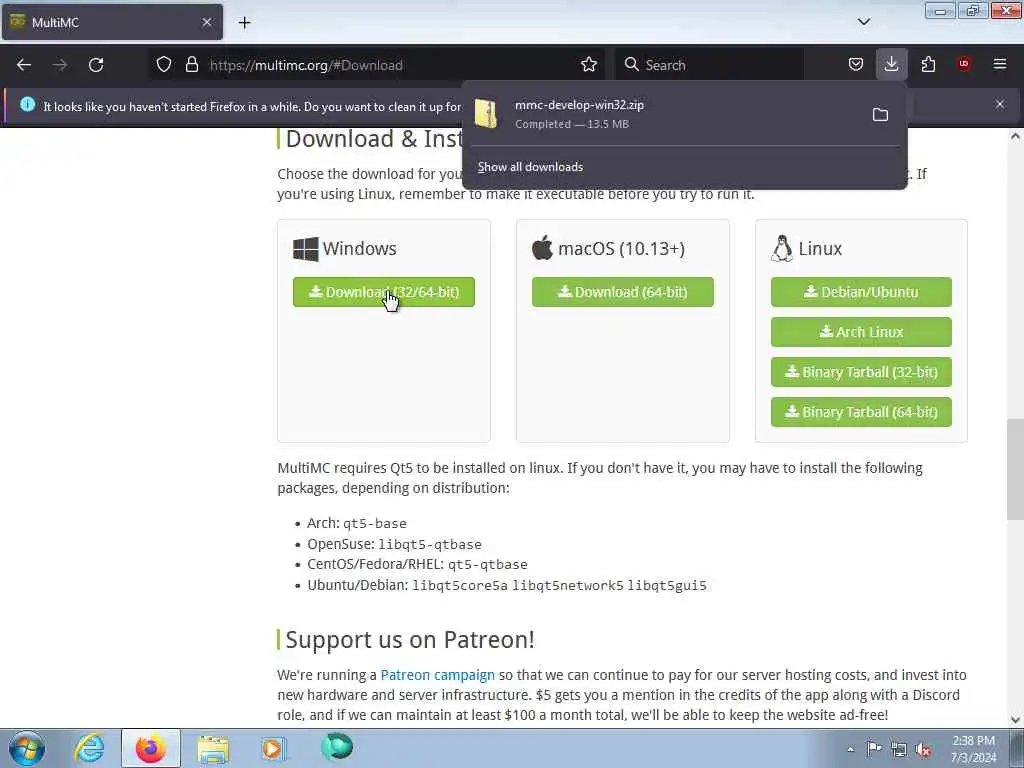The width and height of the screenshot is (1024, 768).
Task: Open Windows Media Player taskbar icon
Action: click(274, 748)
